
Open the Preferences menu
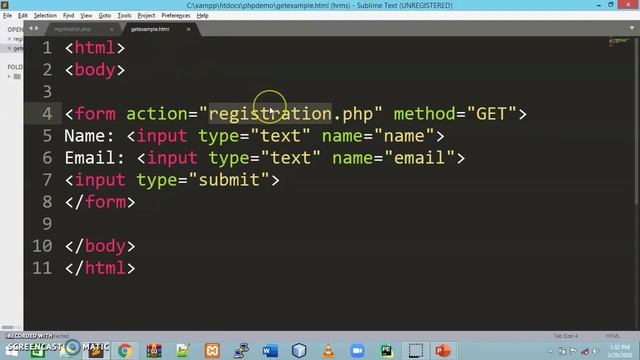[x=176, y=16]
